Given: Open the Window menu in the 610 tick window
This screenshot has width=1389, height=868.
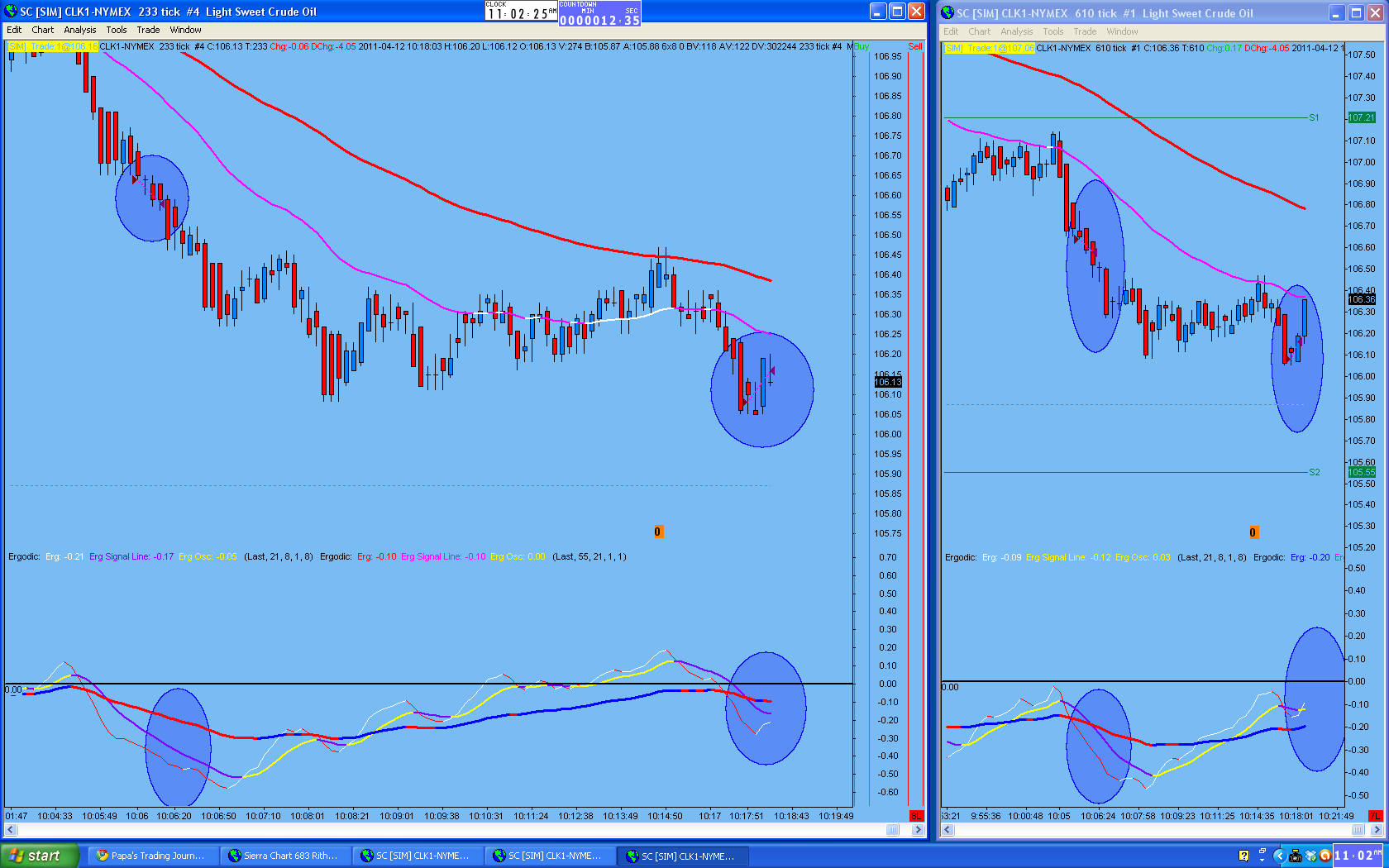Looking at the screenshot, I should pos(1123,31).
